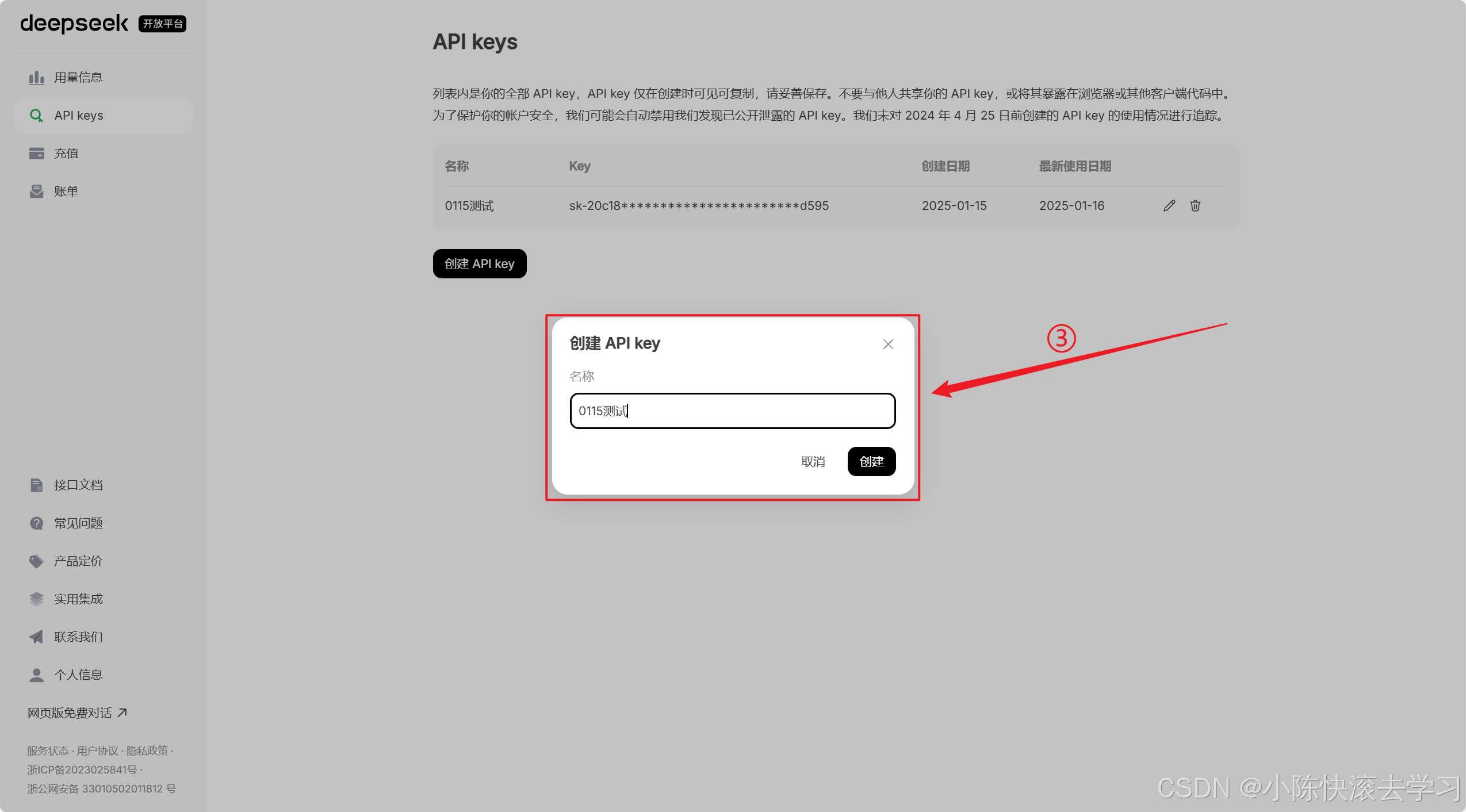Click the 产品定价 tag icon
The height and width of the screenshot is (812, 1466).
(x=36, y=561)
